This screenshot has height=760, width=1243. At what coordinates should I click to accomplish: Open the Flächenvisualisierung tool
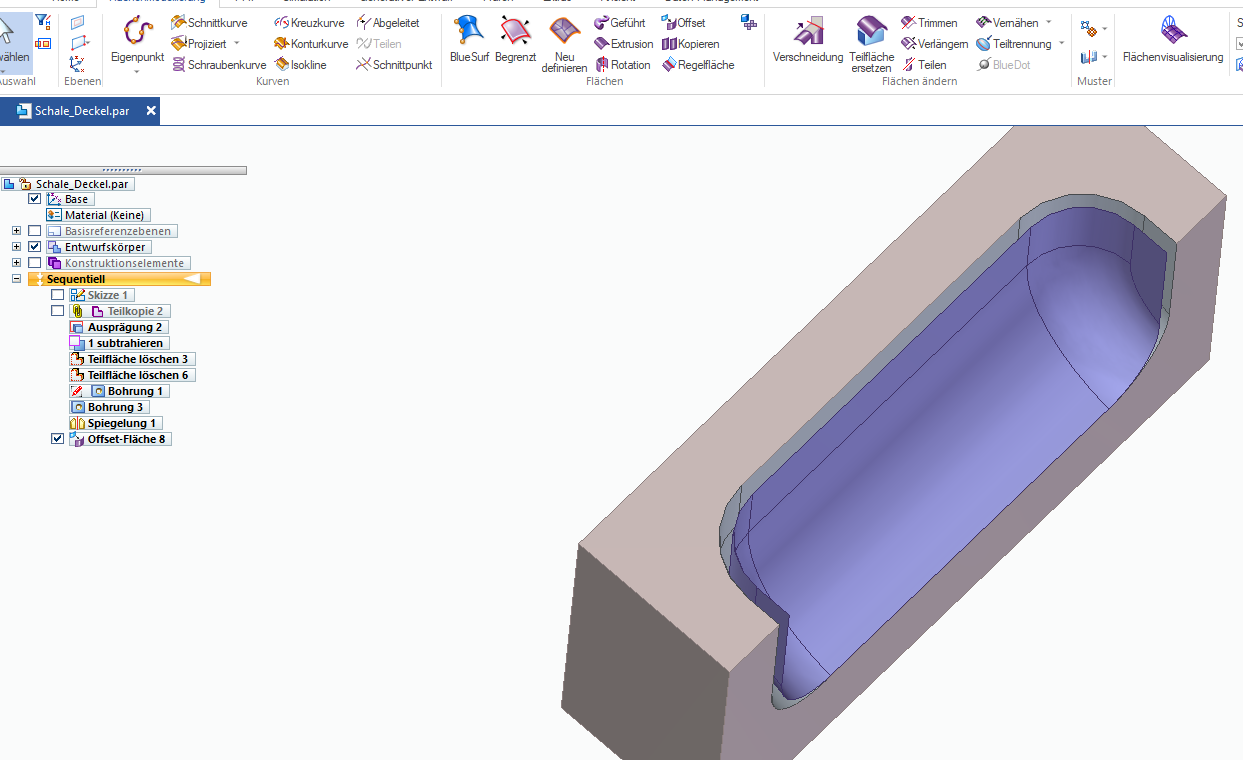click(1173, 40)
